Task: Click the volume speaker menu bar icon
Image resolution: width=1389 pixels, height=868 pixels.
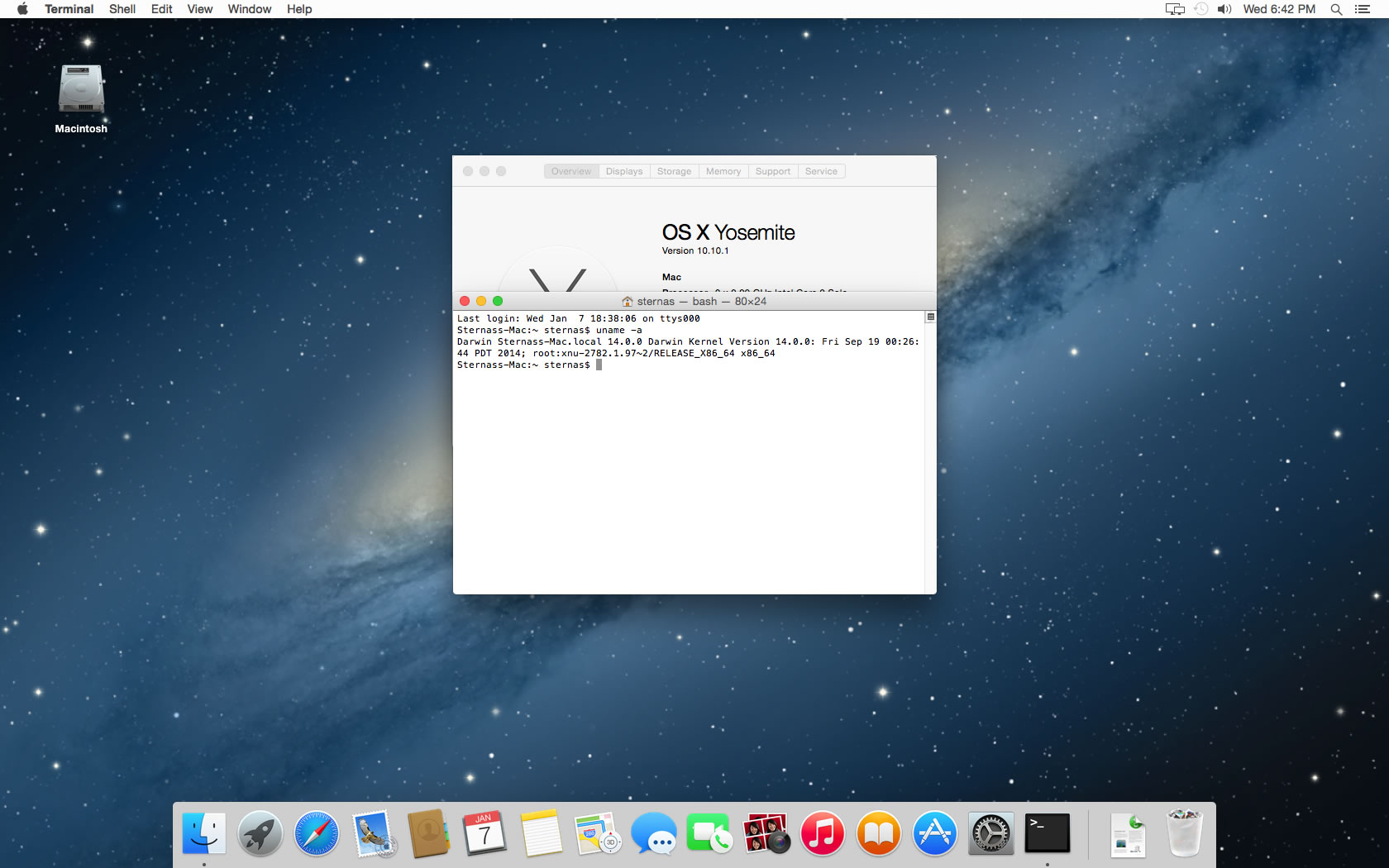Action: [1224, 9]
